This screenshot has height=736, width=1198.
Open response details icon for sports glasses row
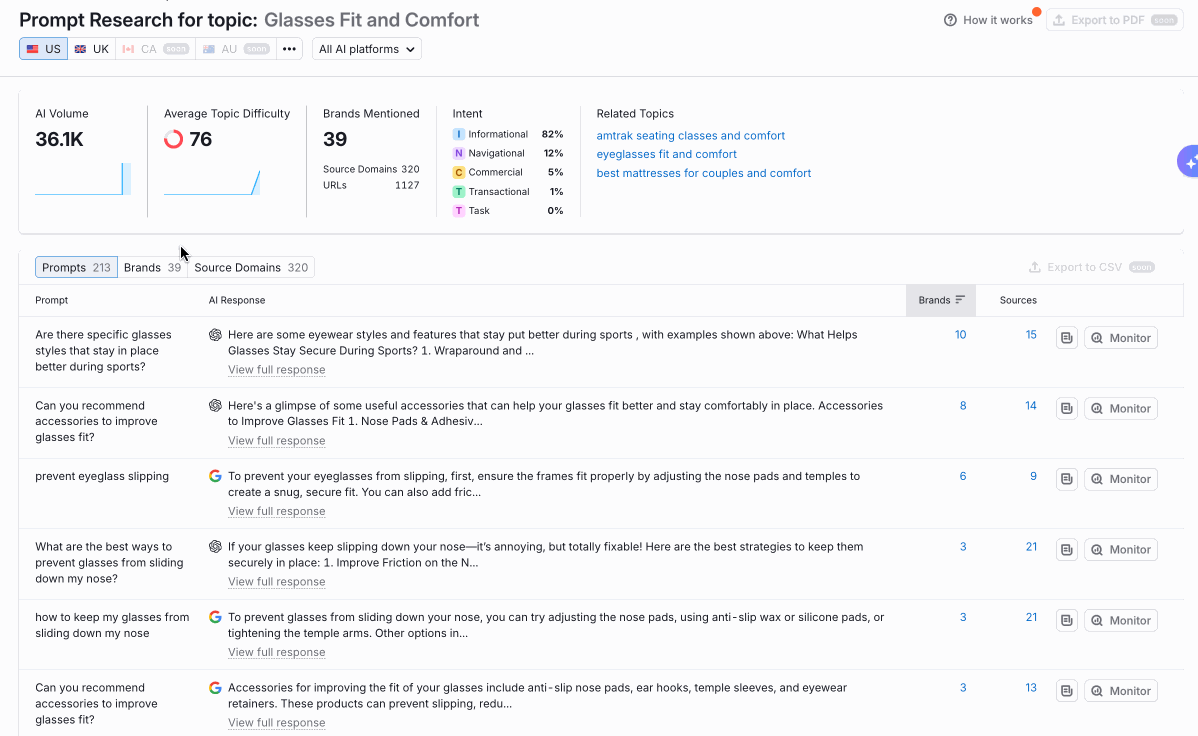(1067, 338)
